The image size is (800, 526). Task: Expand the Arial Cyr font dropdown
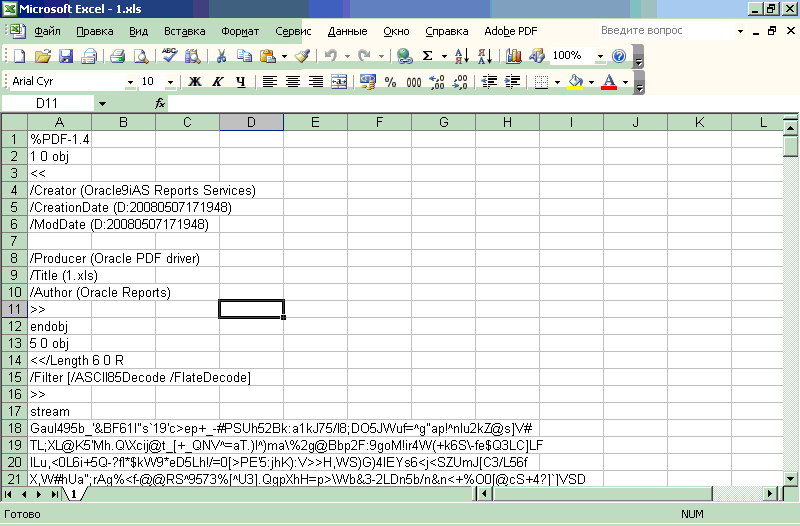point(130,82)
